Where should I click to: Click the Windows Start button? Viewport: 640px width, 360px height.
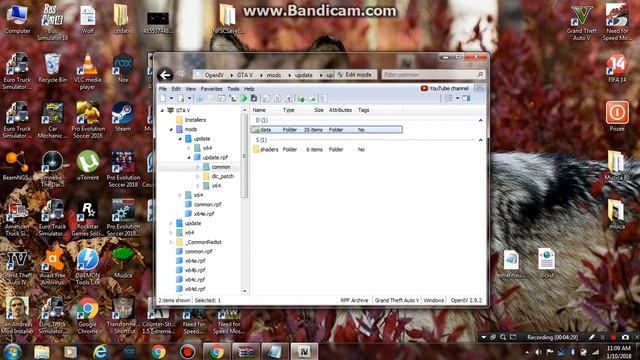click(13, 351)
